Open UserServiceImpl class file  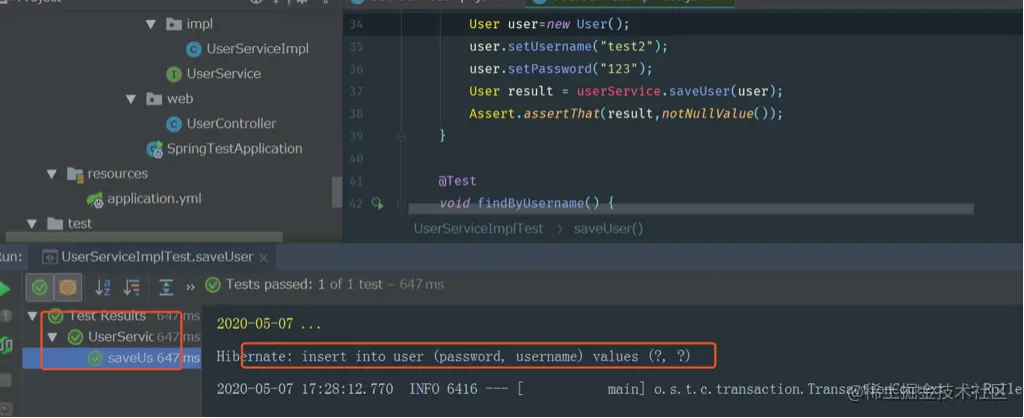pos(257,49)
